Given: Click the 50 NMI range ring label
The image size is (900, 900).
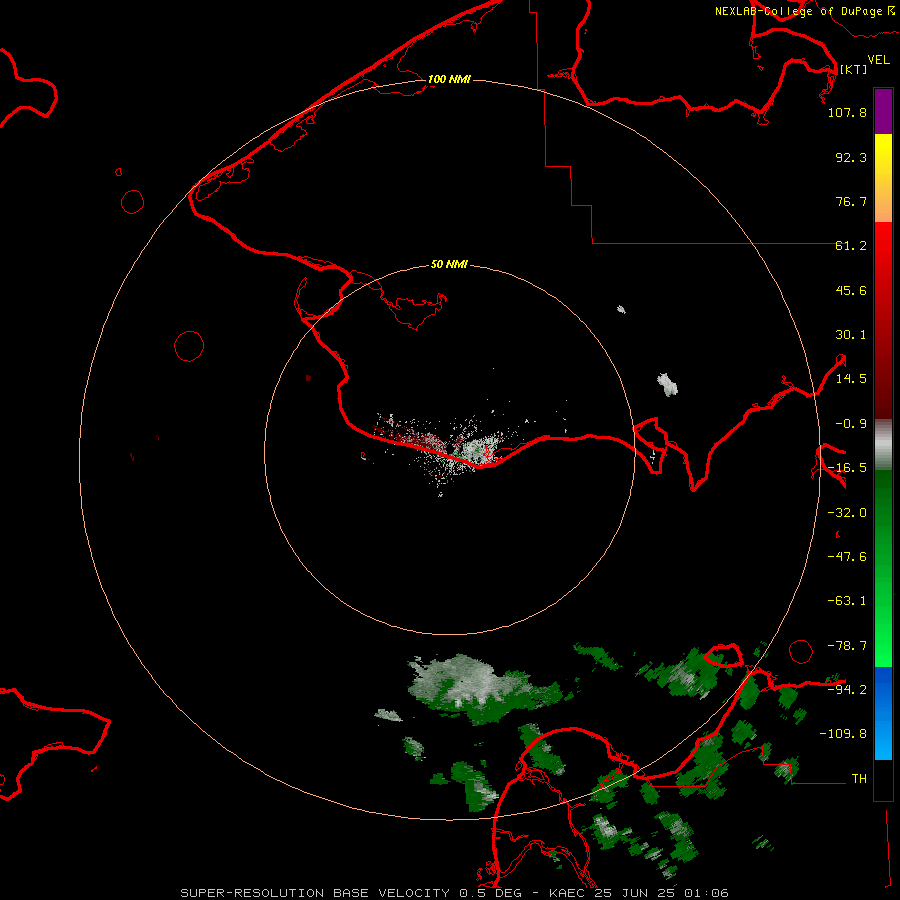Looking at the screenshot, I should [449, 265].
